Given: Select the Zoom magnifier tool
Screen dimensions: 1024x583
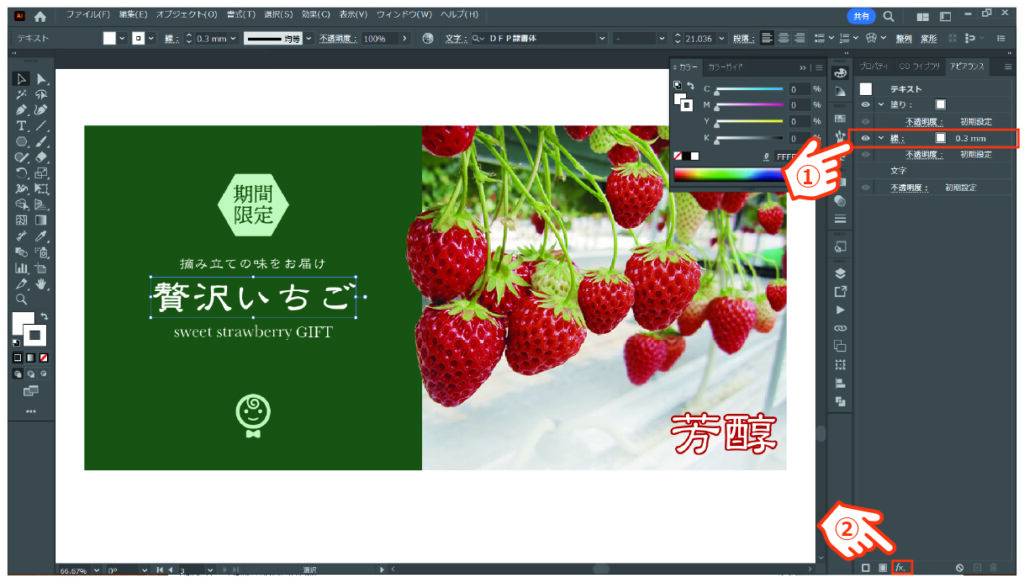Looking at the screenshot, I should 21,300.
